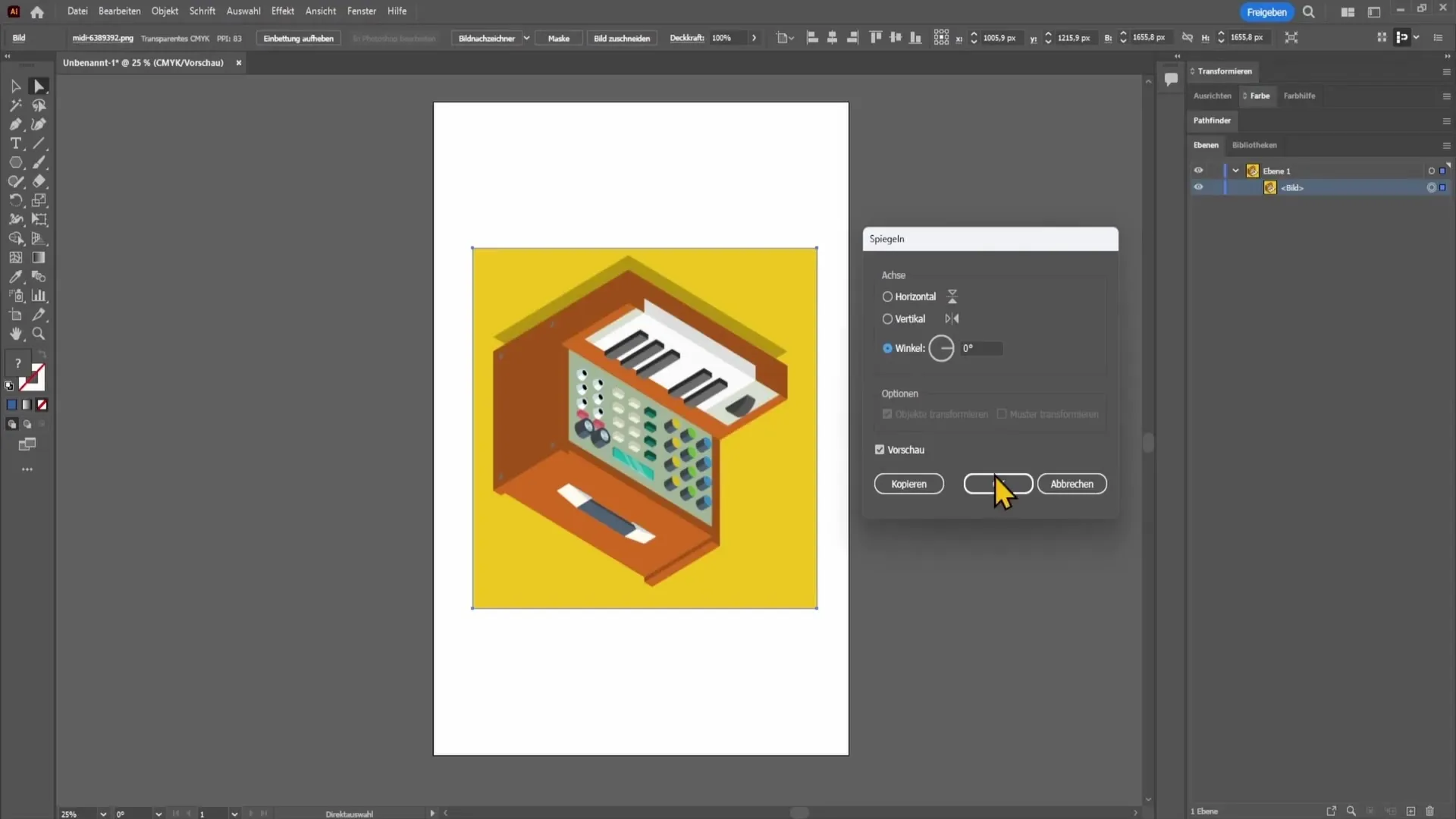
Task: Select the Artboard tool
Action: coord(15,315)
